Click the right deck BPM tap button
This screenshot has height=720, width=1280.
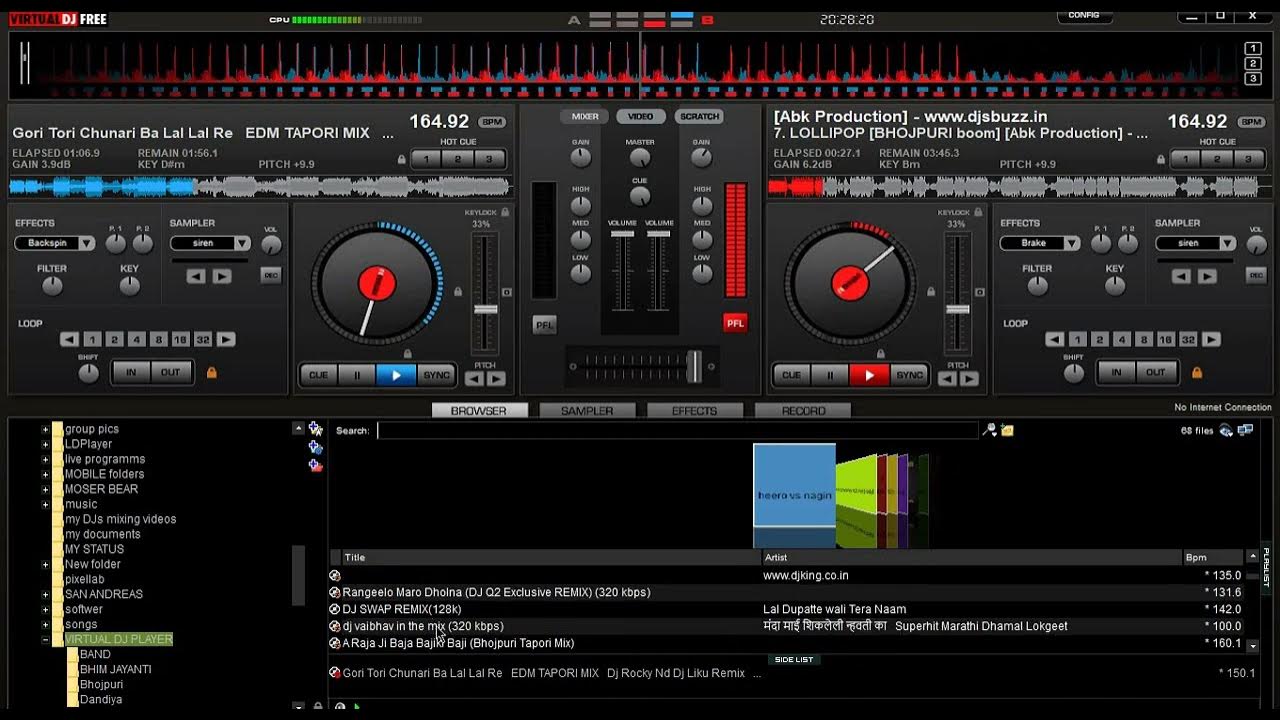point(1252,122)
